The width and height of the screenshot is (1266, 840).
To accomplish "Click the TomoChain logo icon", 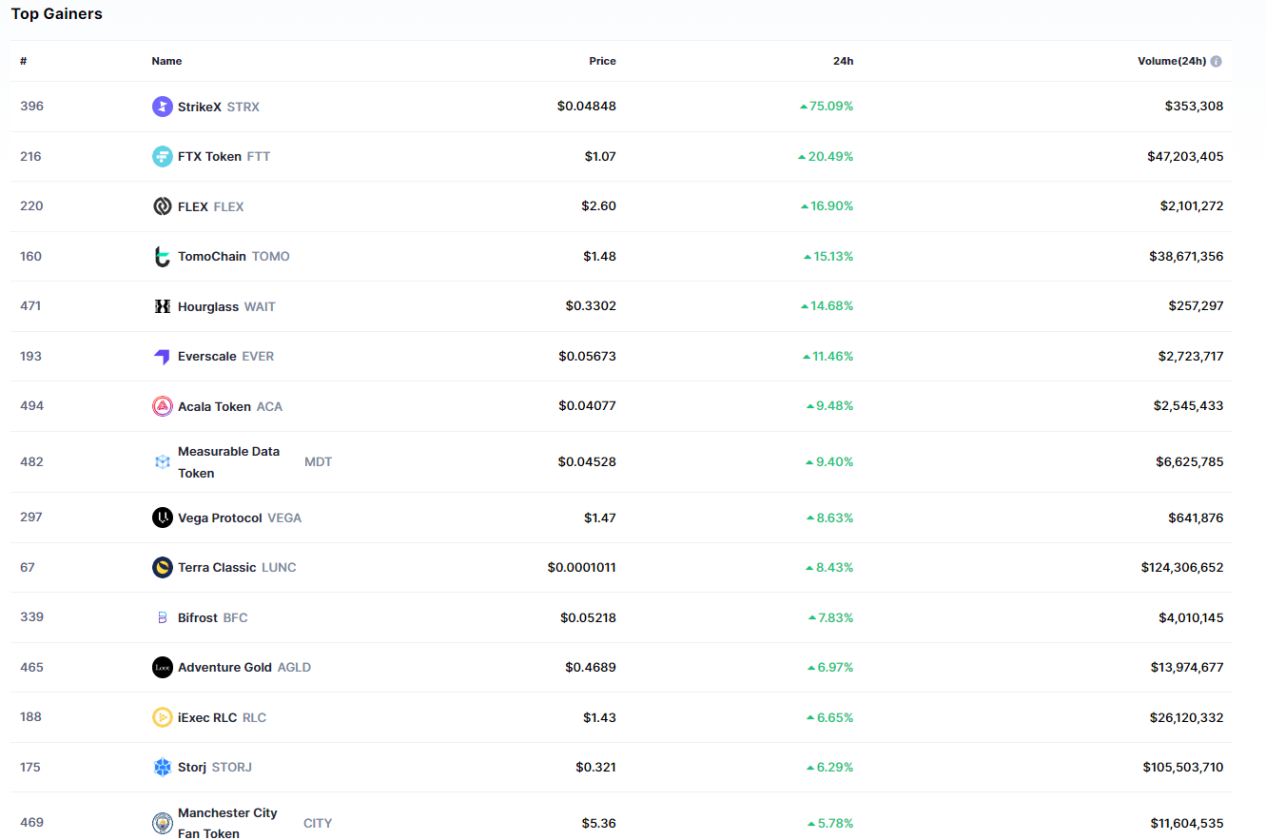I will [162, 257].
